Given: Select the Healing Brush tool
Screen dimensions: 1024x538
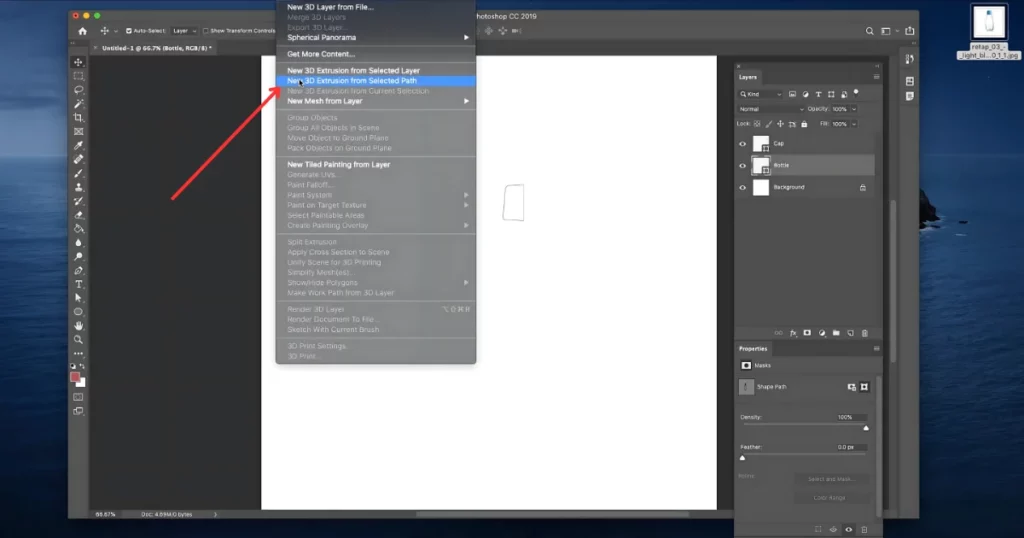Looking at the screenshot, I should coord(78,159).
